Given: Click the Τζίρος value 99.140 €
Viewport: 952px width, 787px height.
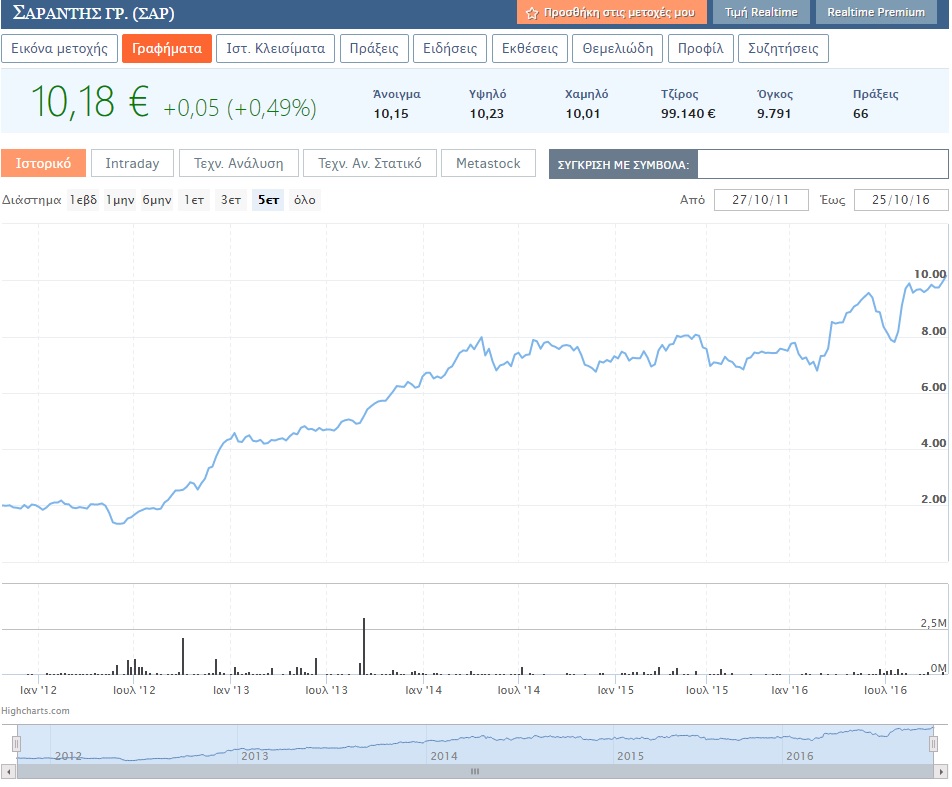Looking at the screenshot, I should (688, 114).
